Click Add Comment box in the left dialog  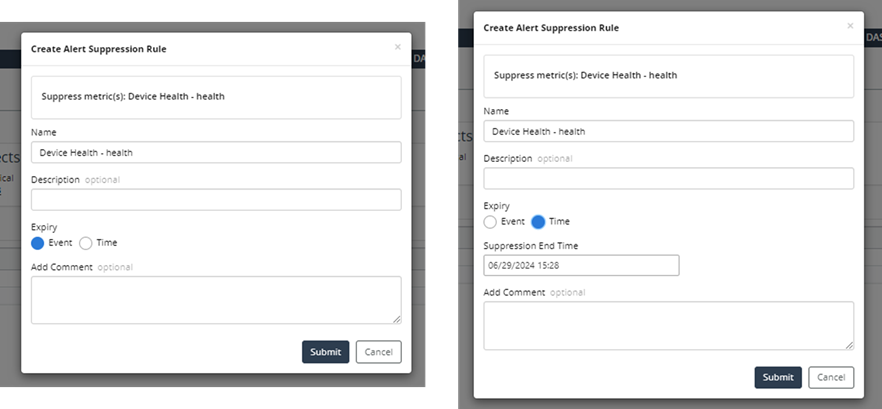pyautogui.click(x=216, y=300)
